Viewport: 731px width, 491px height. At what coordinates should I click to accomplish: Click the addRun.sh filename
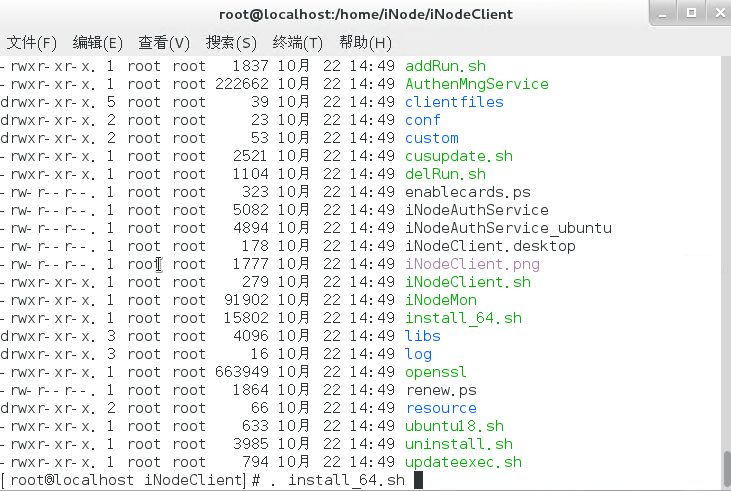tap(445, 66)
